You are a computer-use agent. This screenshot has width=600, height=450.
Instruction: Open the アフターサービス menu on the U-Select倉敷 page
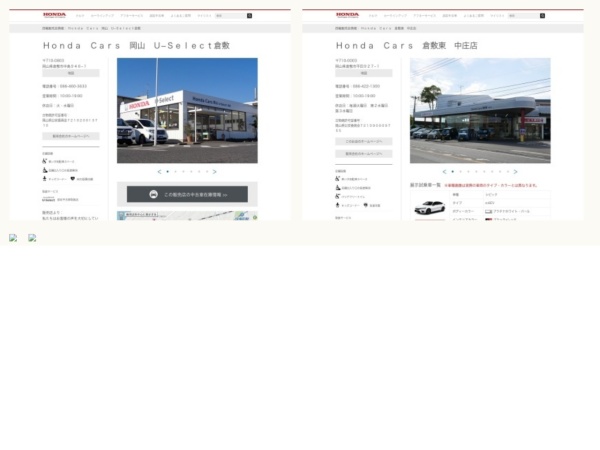[x=132, y=16]
